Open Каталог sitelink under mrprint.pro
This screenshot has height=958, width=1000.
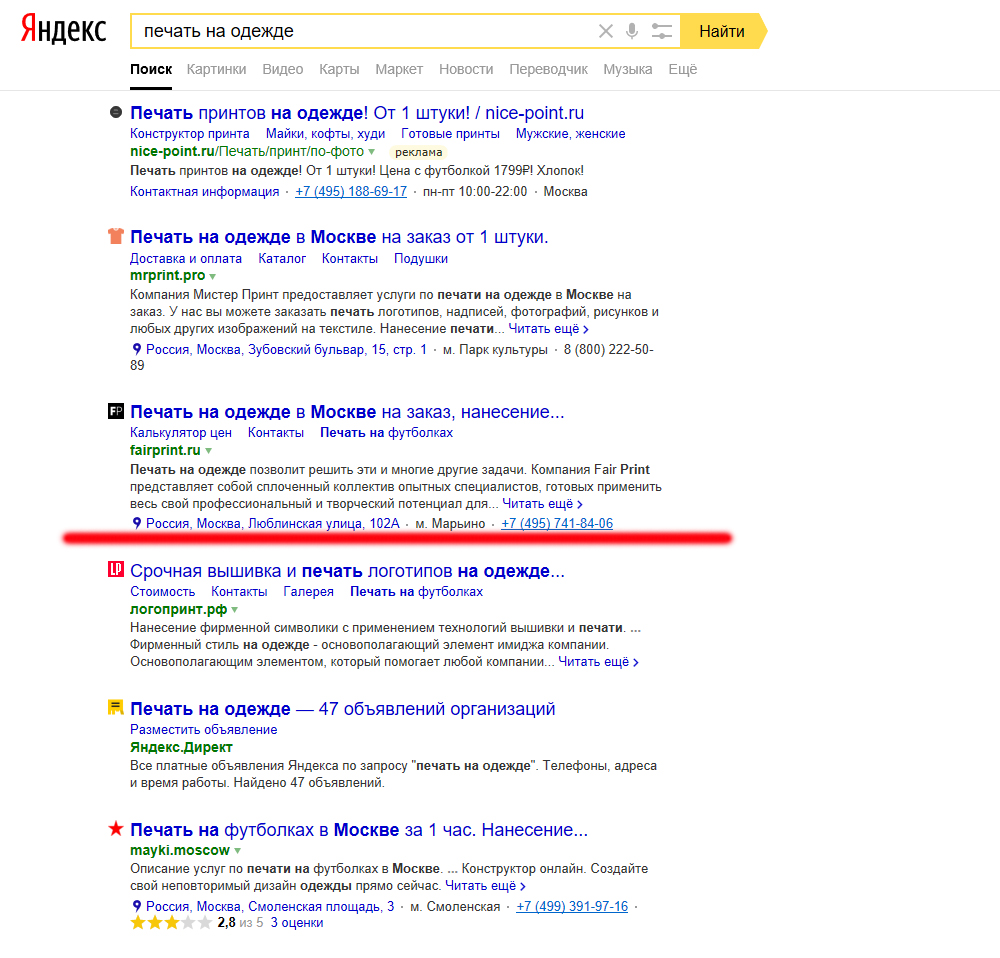pos(282,258)
